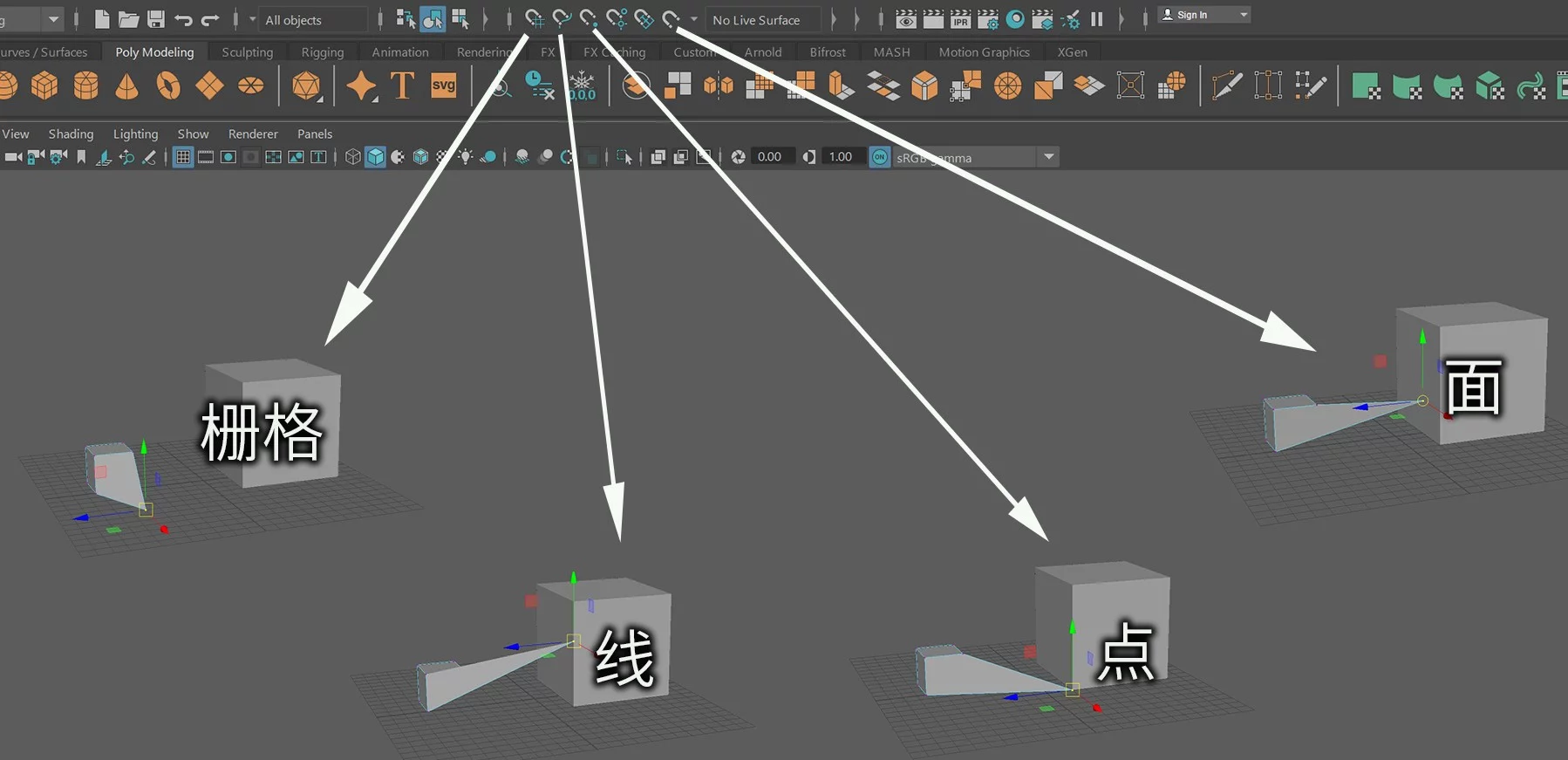Switch to the Sculpting shelf tab
This screenshot has width=1568, height=760.
(x=247, y=52)
